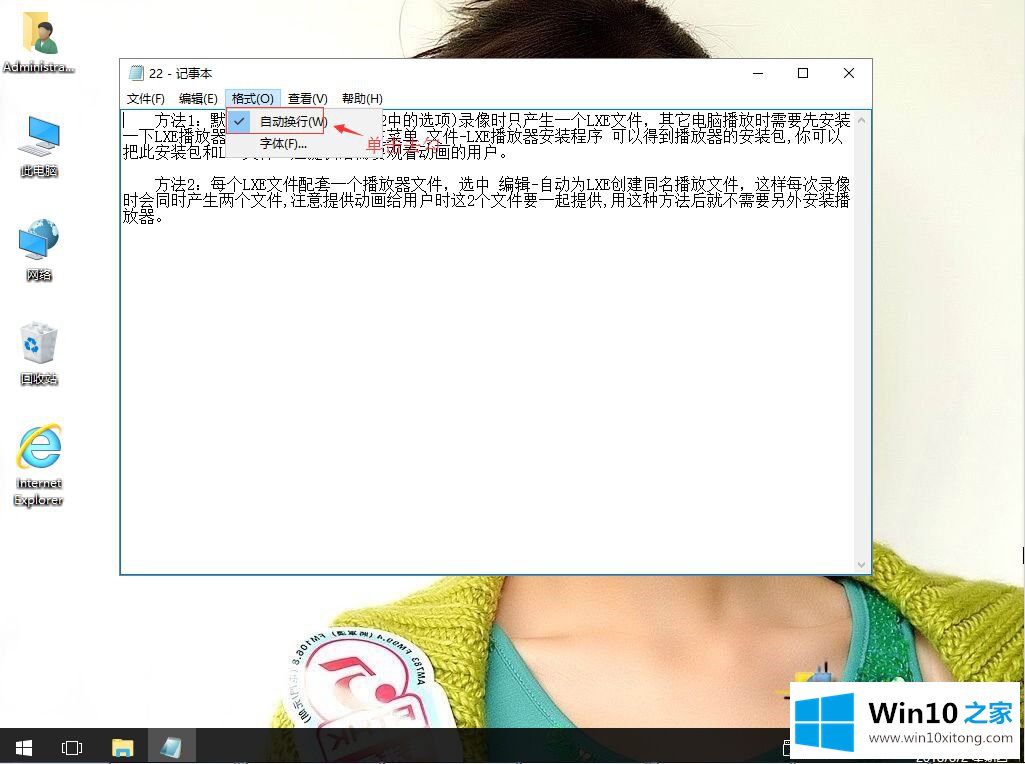Viewport: 1025px width, 764px height.
Task: Click Notepad title bar app icon
Action: [136, 73]
